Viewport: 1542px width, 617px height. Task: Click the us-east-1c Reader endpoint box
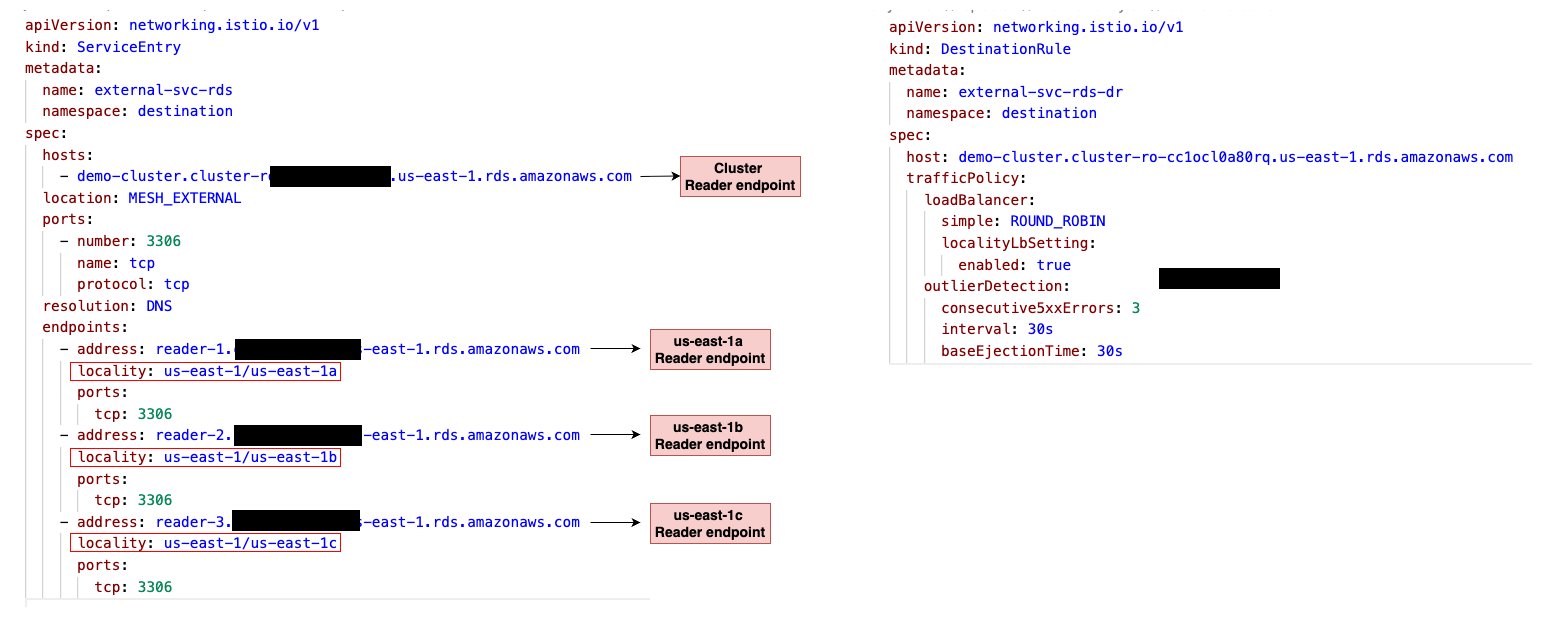coord(710,523)
